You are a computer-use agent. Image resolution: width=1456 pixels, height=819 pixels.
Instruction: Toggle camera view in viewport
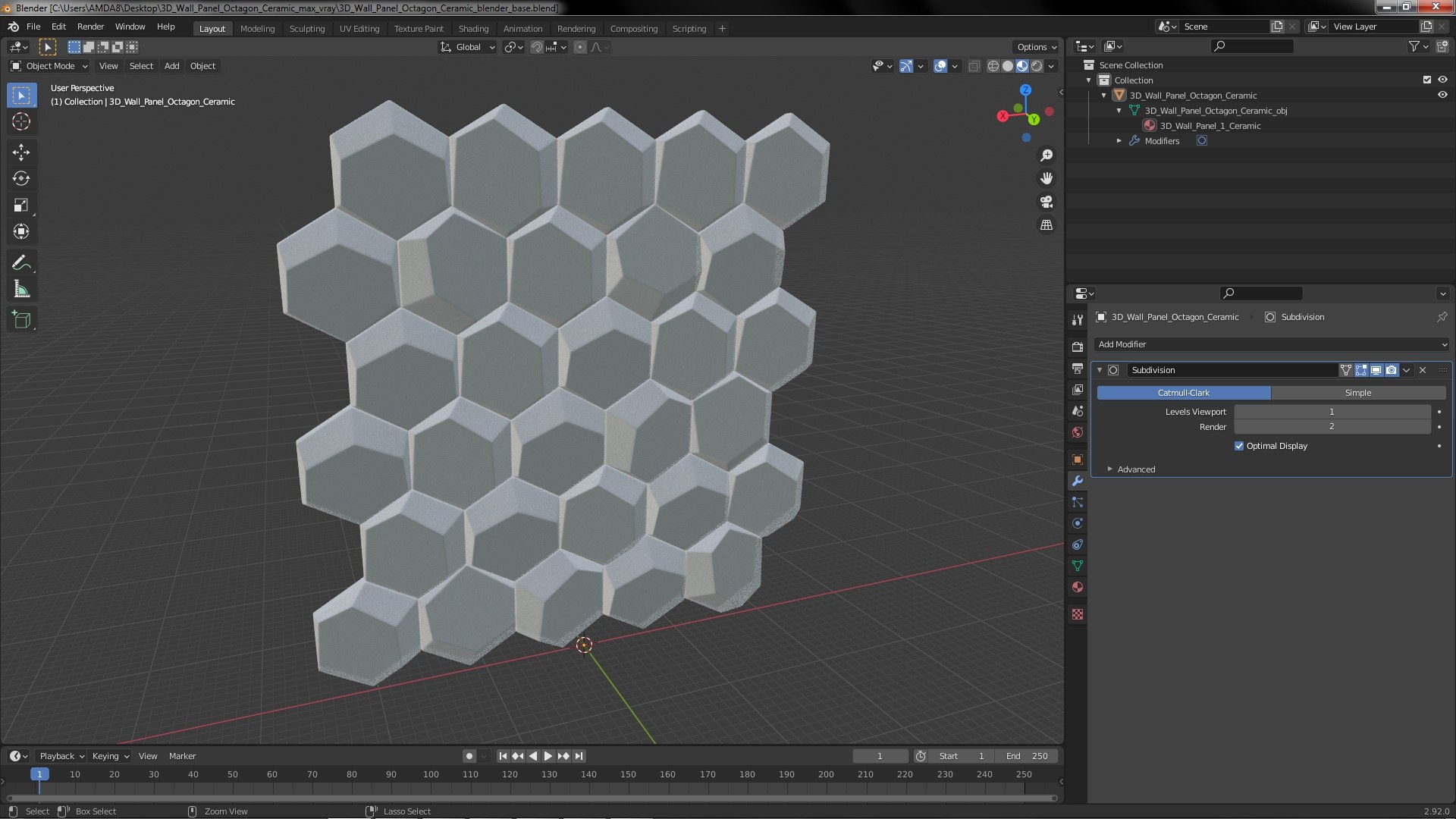(x=1046, y=202)
